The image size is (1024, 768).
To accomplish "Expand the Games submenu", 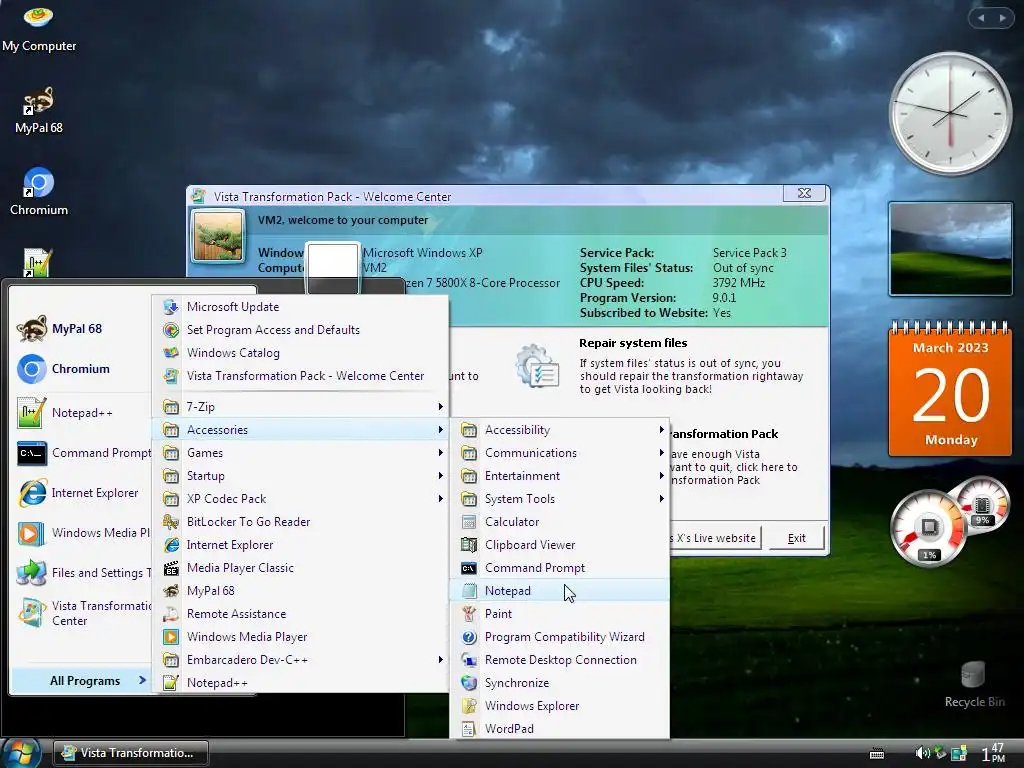I will click(300, 453).
